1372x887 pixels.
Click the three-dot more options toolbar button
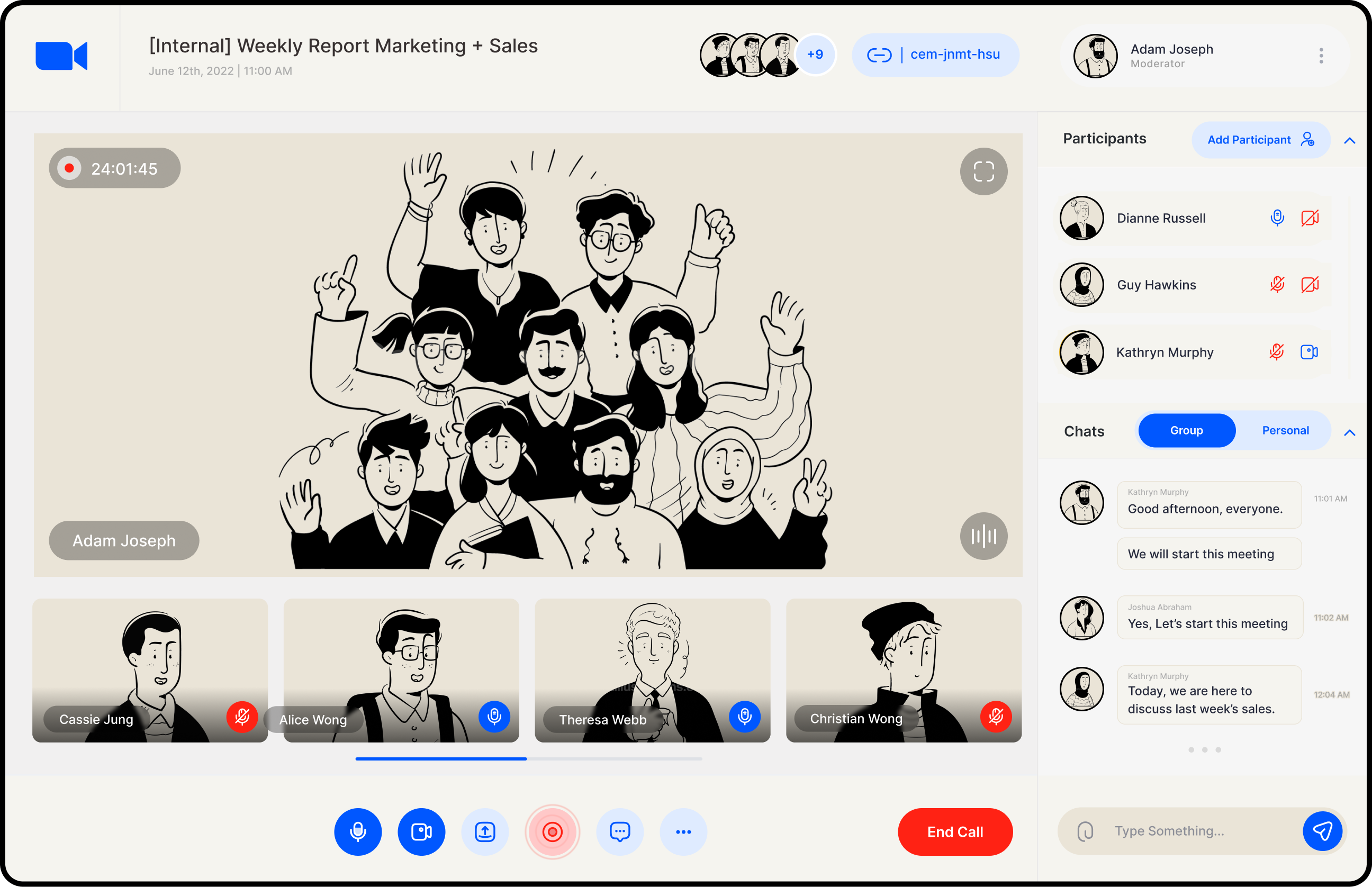tap(683, 832)
